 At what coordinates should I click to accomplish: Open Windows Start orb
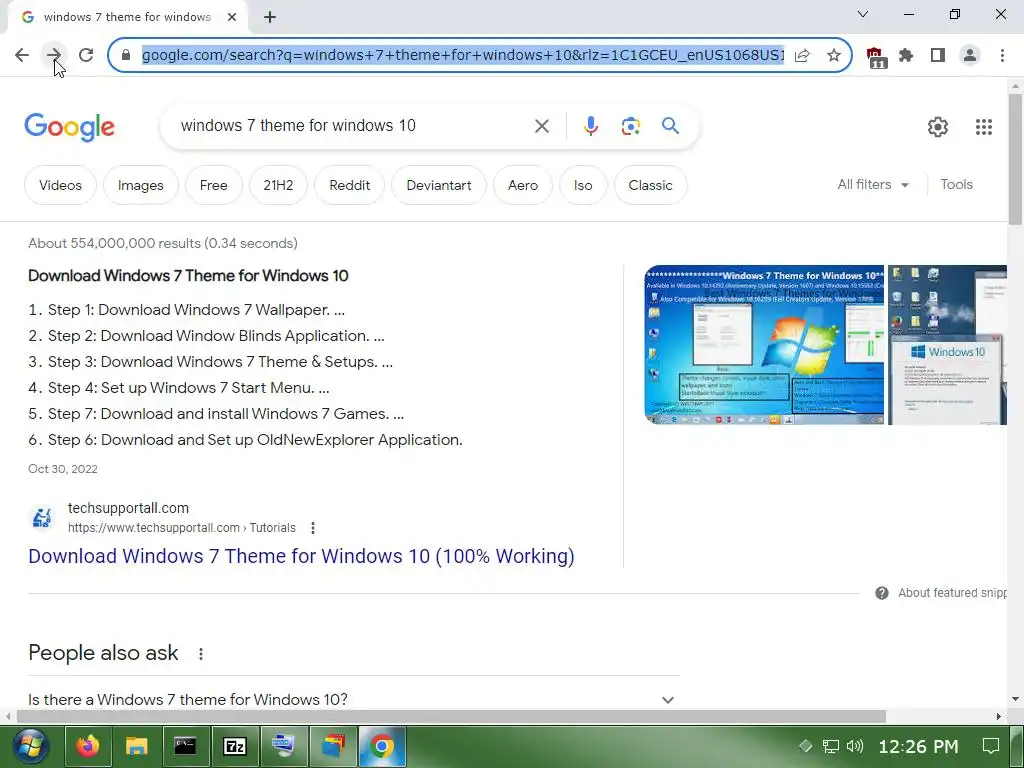pos(30,746)
